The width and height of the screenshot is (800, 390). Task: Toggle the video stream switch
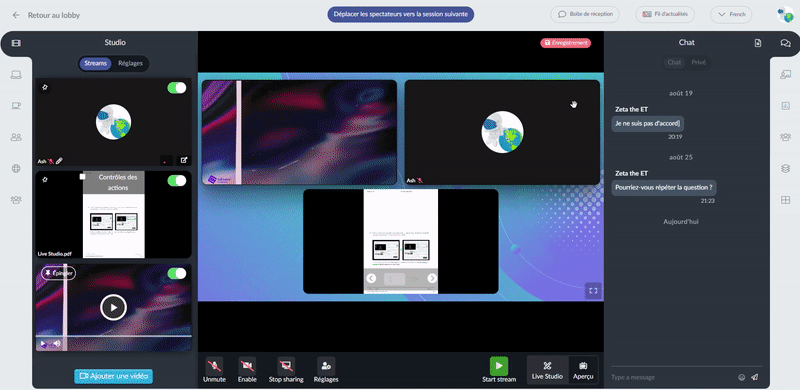[x=177, y=274]
